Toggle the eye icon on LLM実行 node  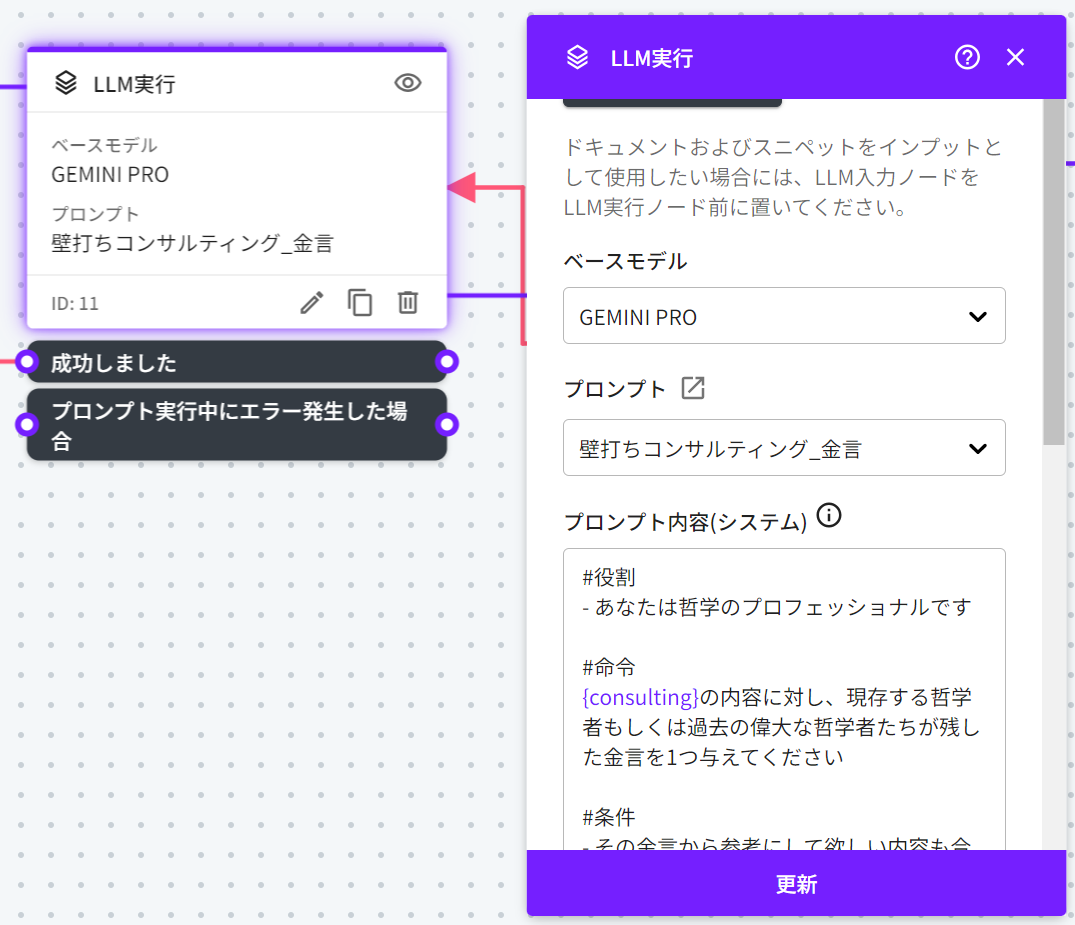click(408, 83)
